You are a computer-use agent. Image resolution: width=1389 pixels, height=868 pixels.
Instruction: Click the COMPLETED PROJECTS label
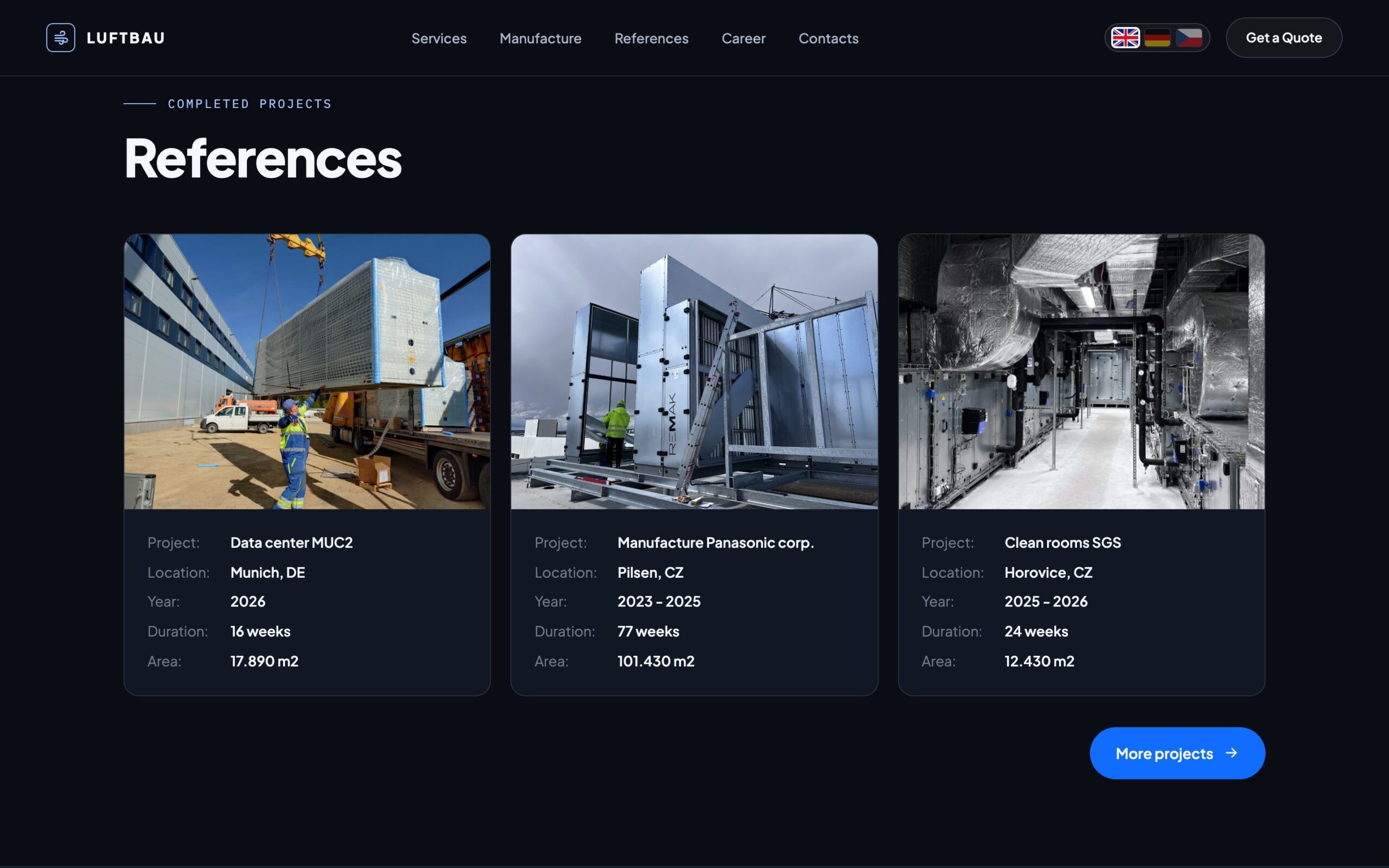[x=250, y=104]
